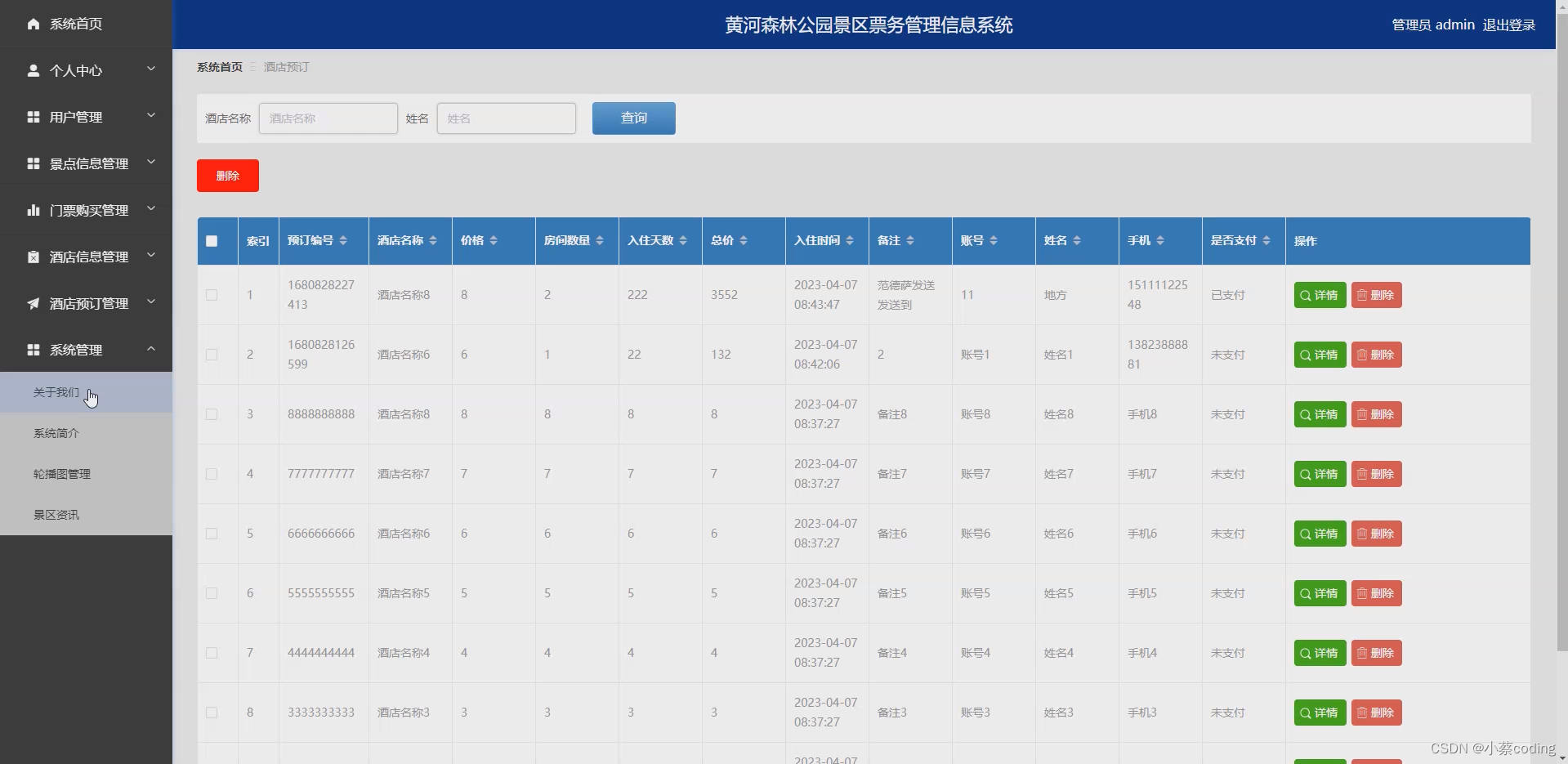Image resolution: width=1568 pixels, height=764 pixels.
Task: Check the row 6 checkbox for order 5555555555
Action: (x=212, y=593)
